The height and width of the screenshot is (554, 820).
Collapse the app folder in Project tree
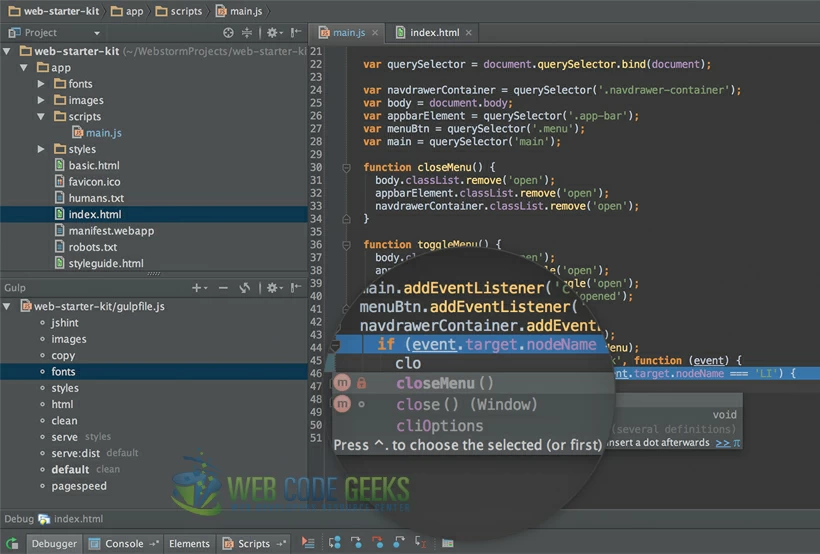tap(24, 67)
